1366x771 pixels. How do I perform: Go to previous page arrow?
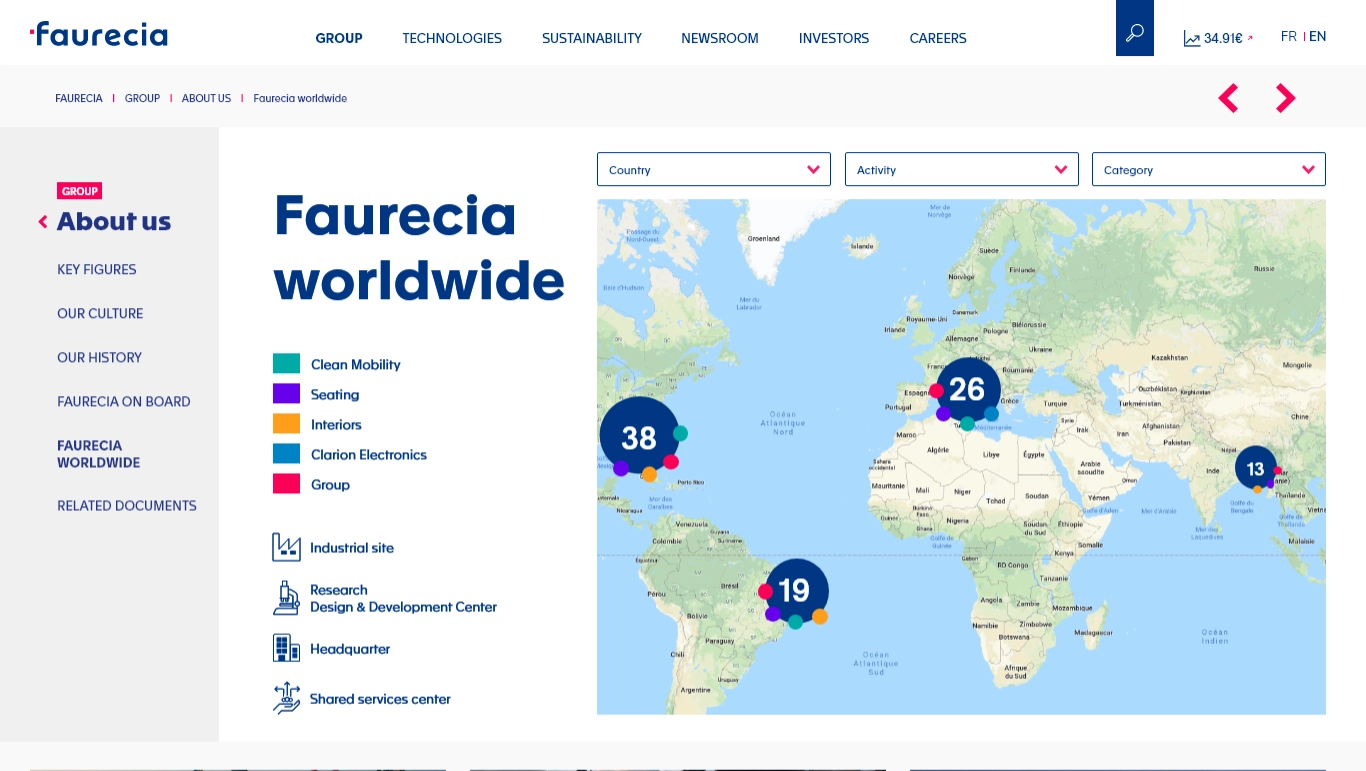[1228, 98]
